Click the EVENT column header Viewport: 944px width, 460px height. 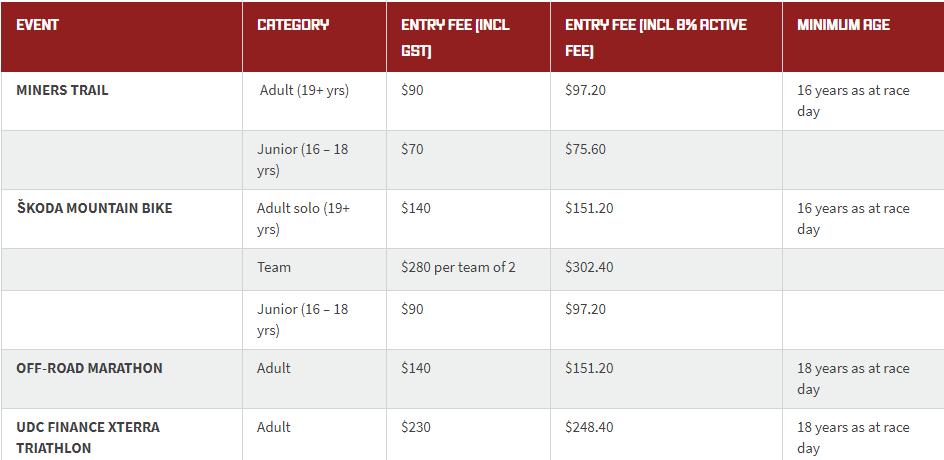122,37
